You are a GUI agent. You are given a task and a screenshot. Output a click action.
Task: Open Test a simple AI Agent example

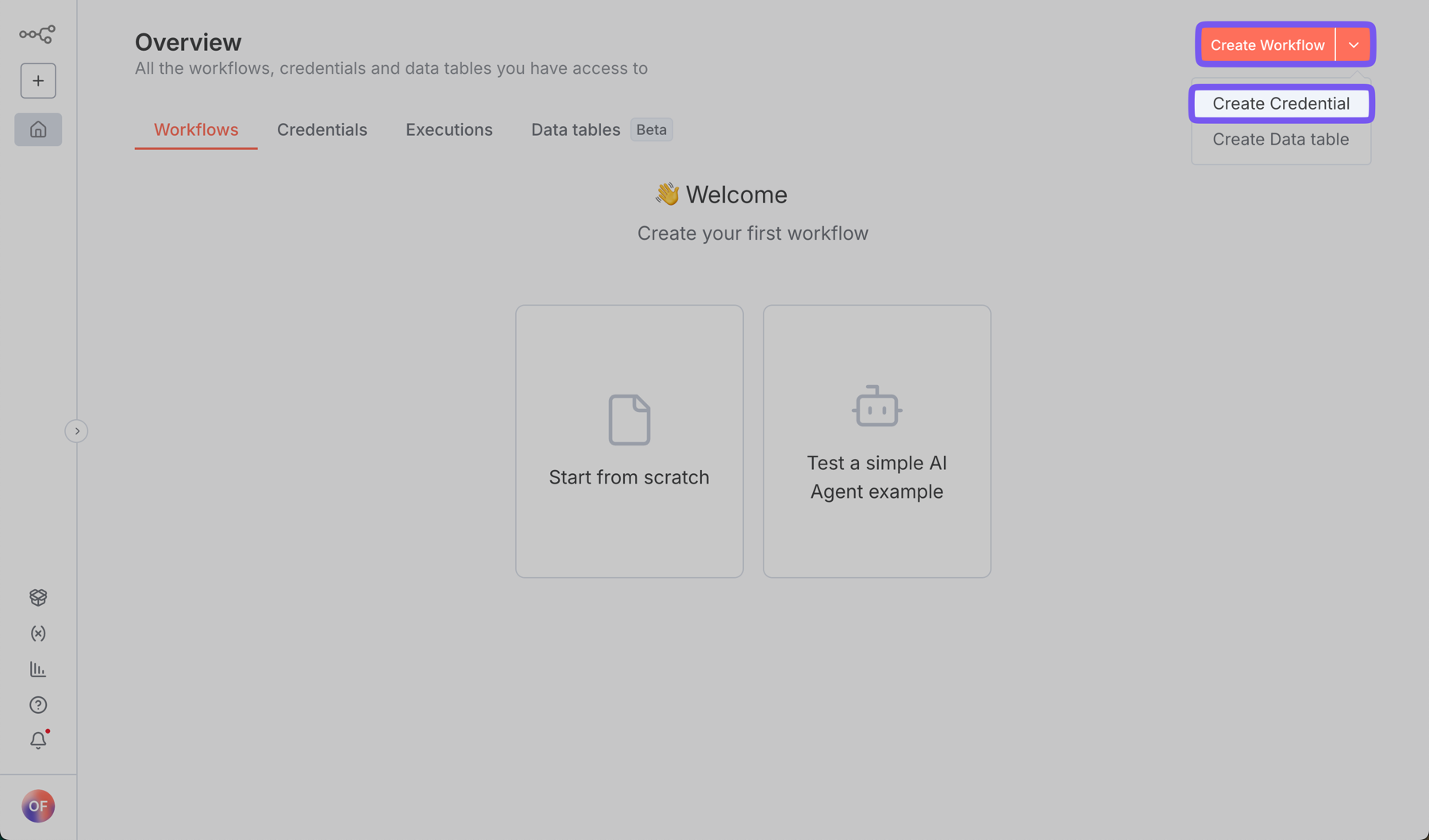(876, 441)
